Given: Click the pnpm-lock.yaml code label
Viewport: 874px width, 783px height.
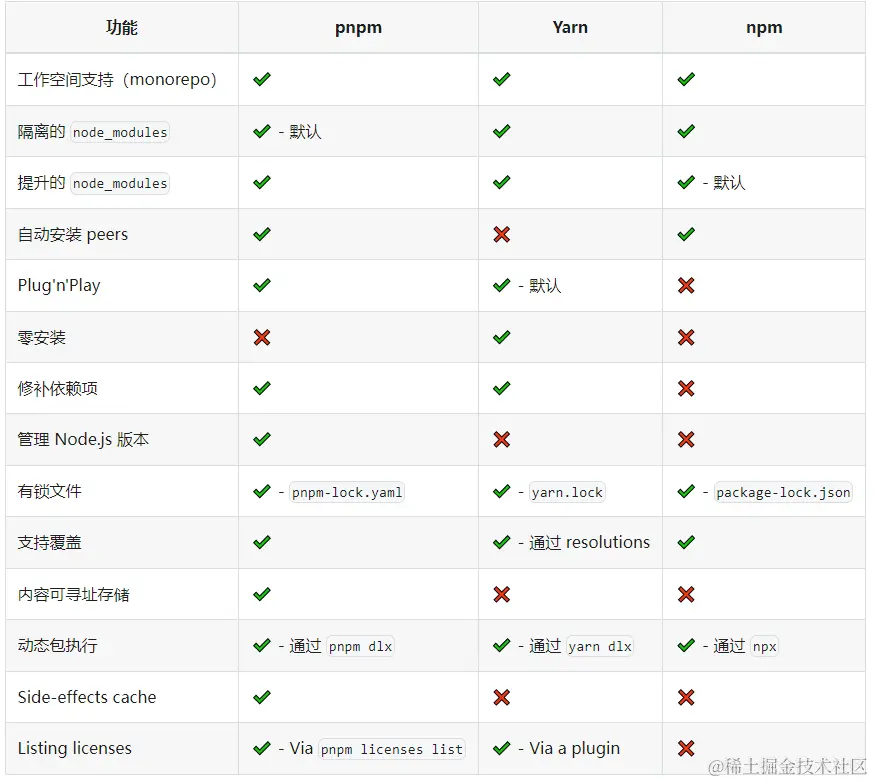Looking at the screenshot, I should tap(347, 492).
